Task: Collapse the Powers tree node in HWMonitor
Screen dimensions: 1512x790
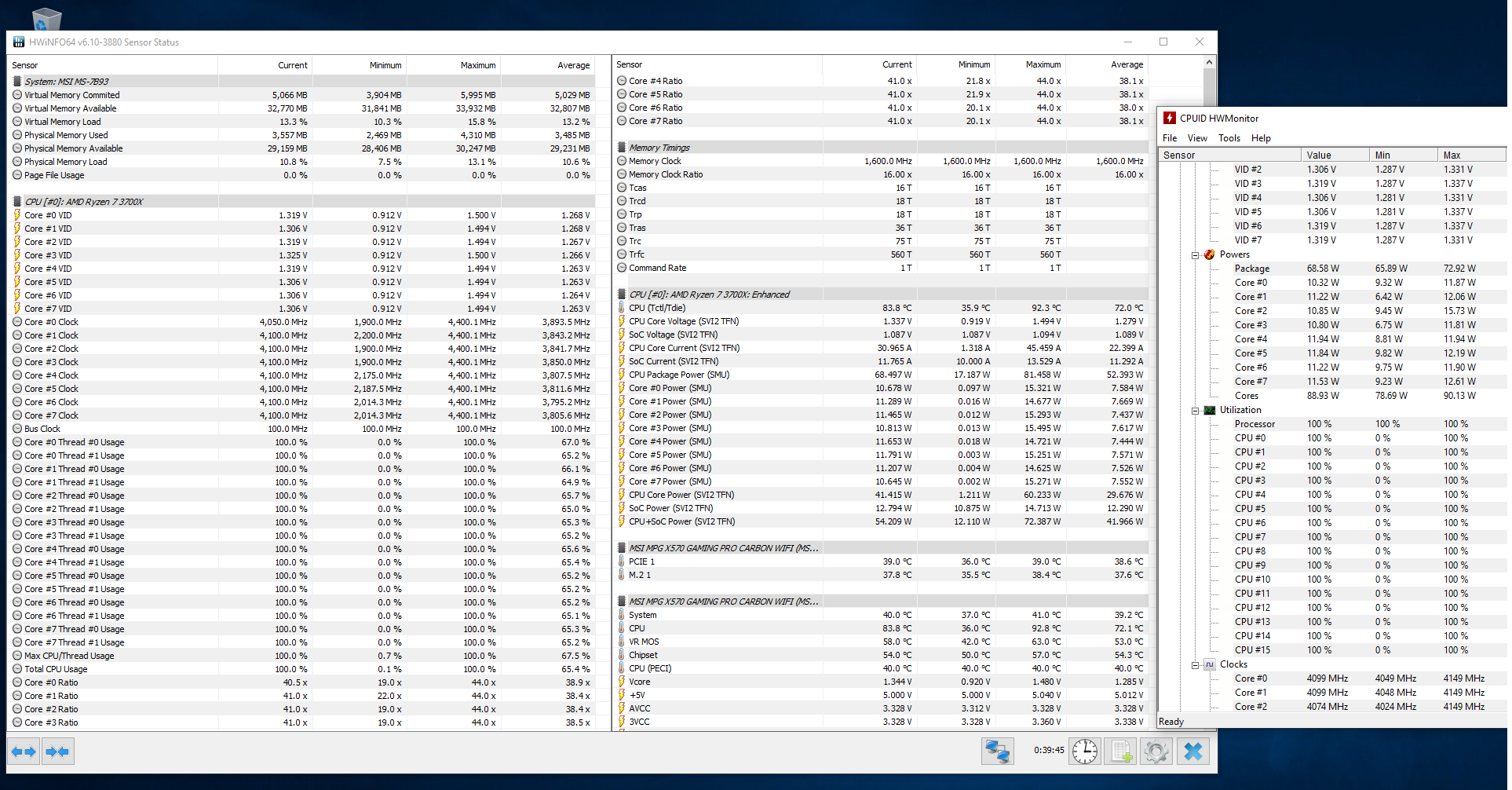Action: point(1196,255)
